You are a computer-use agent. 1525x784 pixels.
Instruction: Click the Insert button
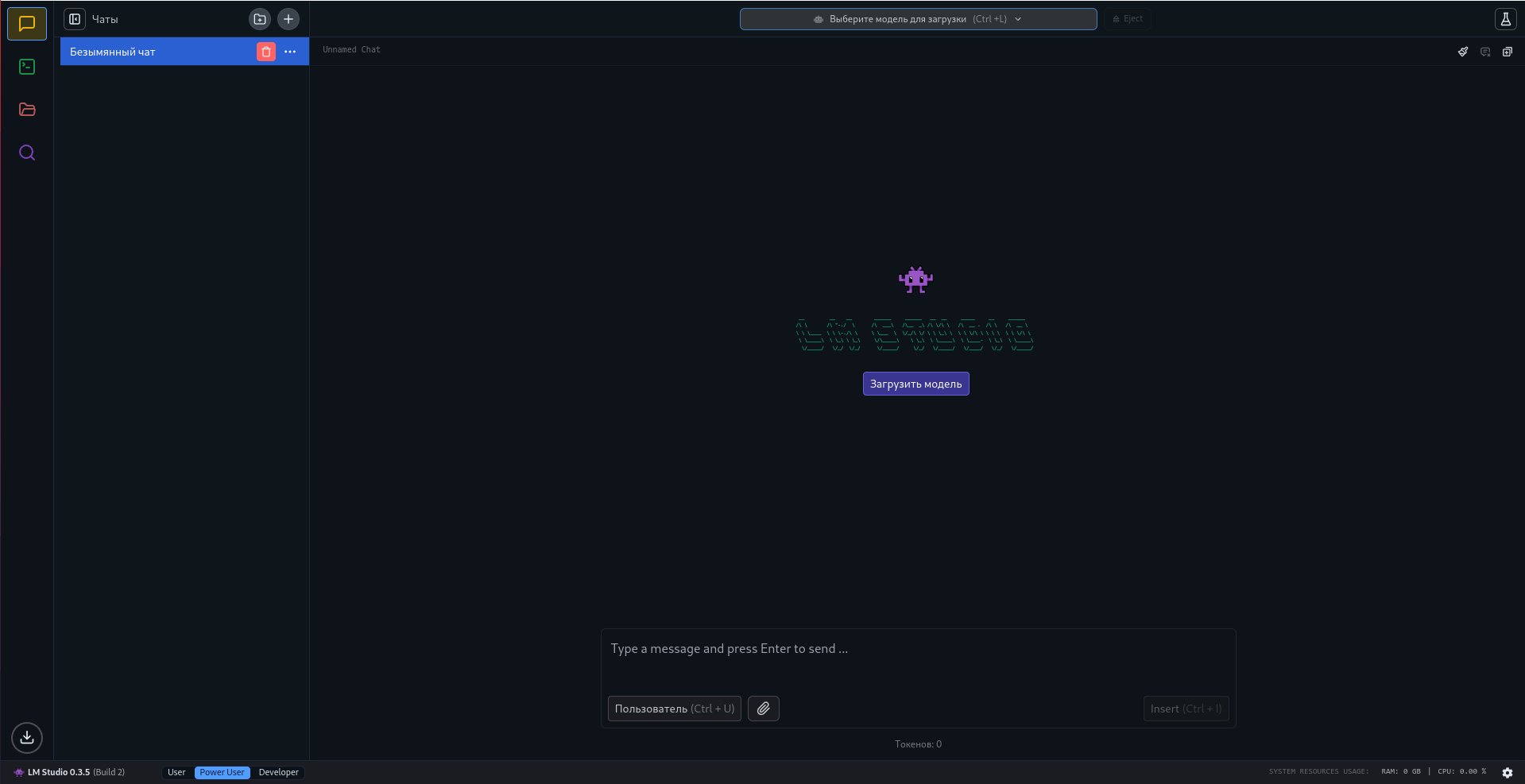point(1186,709)
